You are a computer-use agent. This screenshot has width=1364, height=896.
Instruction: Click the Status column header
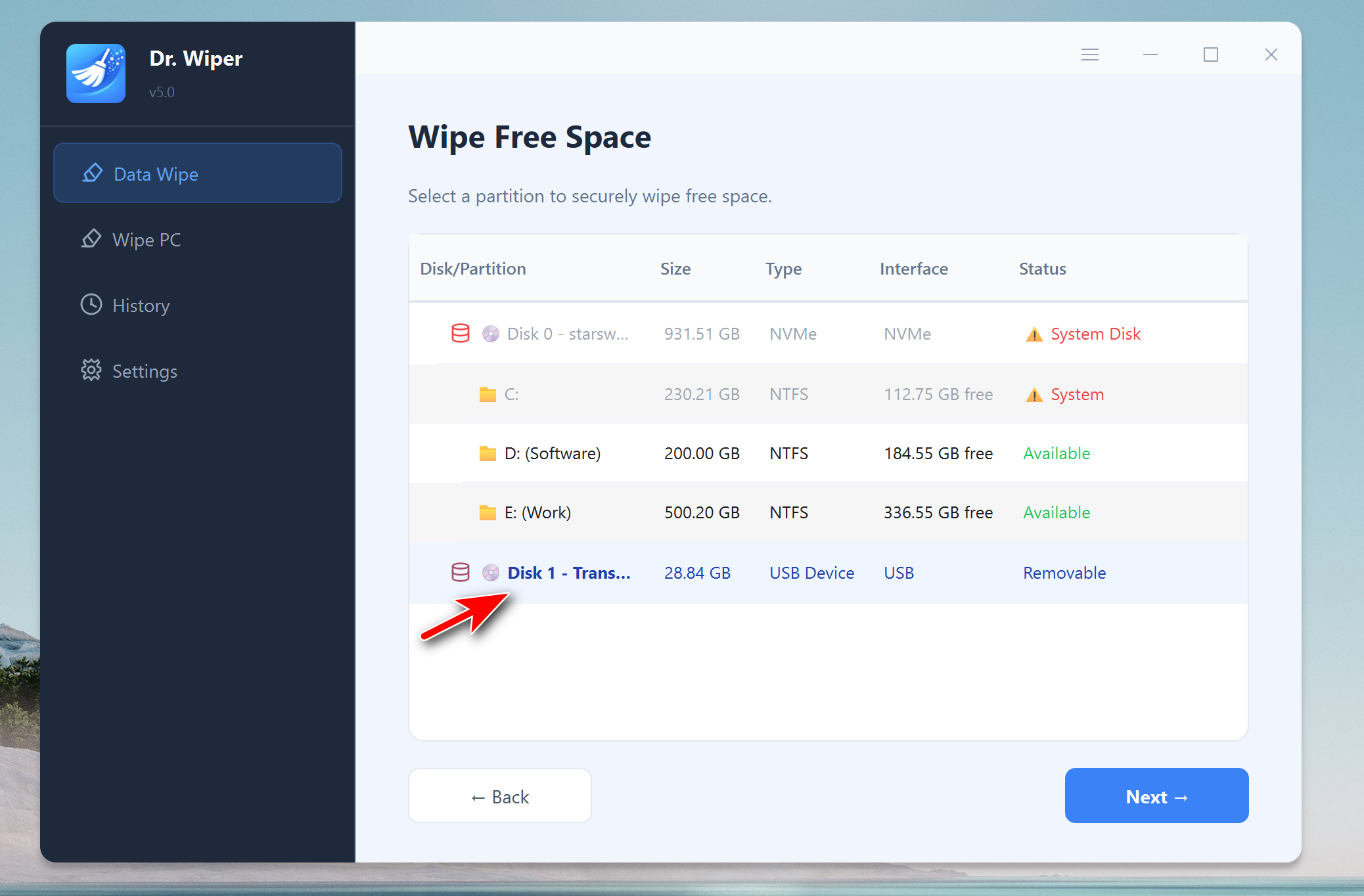1042,269
